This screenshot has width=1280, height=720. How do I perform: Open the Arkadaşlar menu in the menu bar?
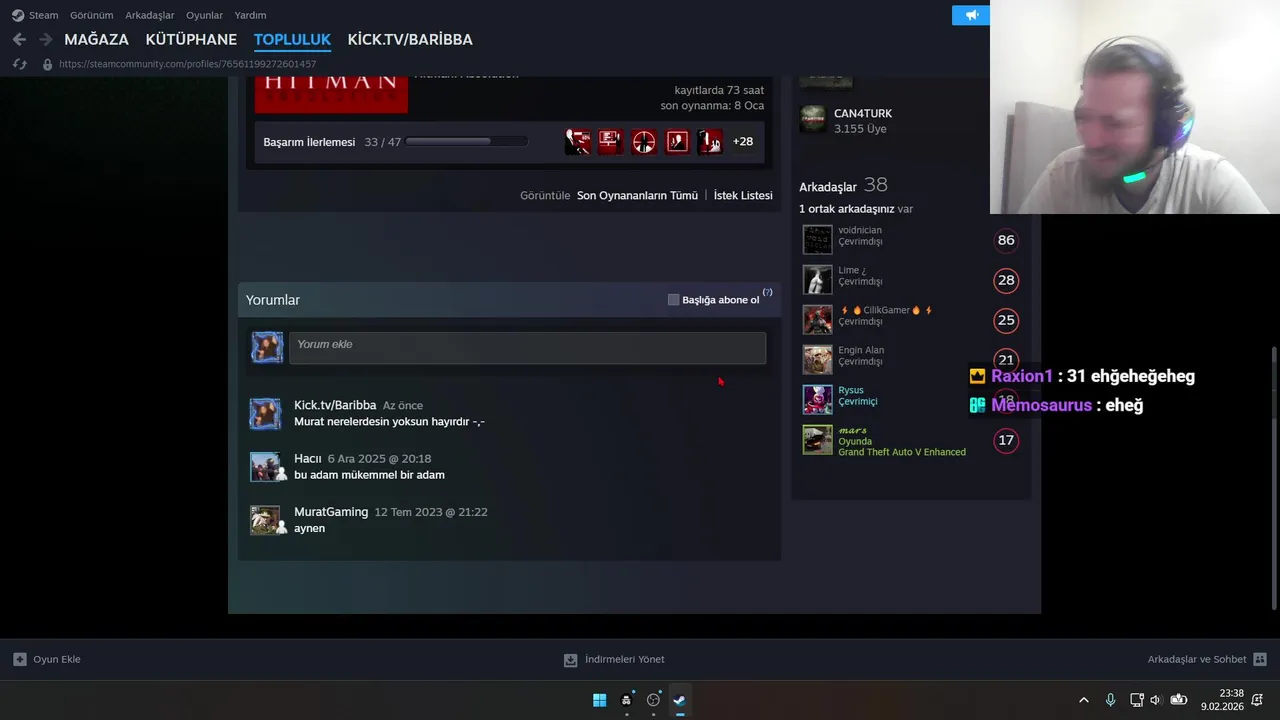[x=149, y=15]
